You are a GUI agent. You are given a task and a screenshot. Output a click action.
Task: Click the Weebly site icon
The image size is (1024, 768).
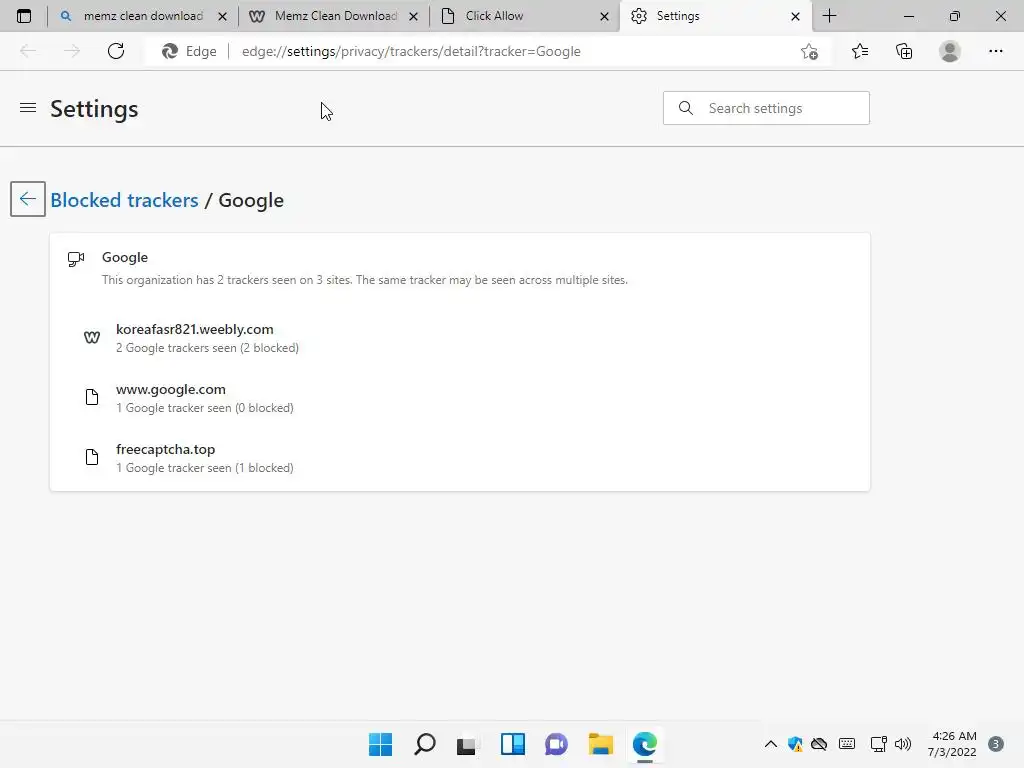pyautogui.click(x=92, y=337)
